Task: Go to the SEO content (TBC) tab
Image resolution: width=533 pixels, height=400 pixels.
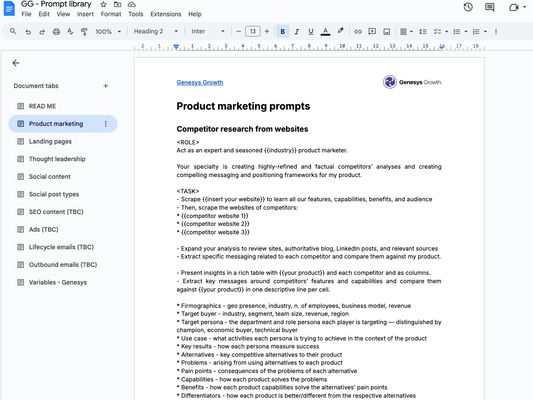Action: click(x=63, y=212)
